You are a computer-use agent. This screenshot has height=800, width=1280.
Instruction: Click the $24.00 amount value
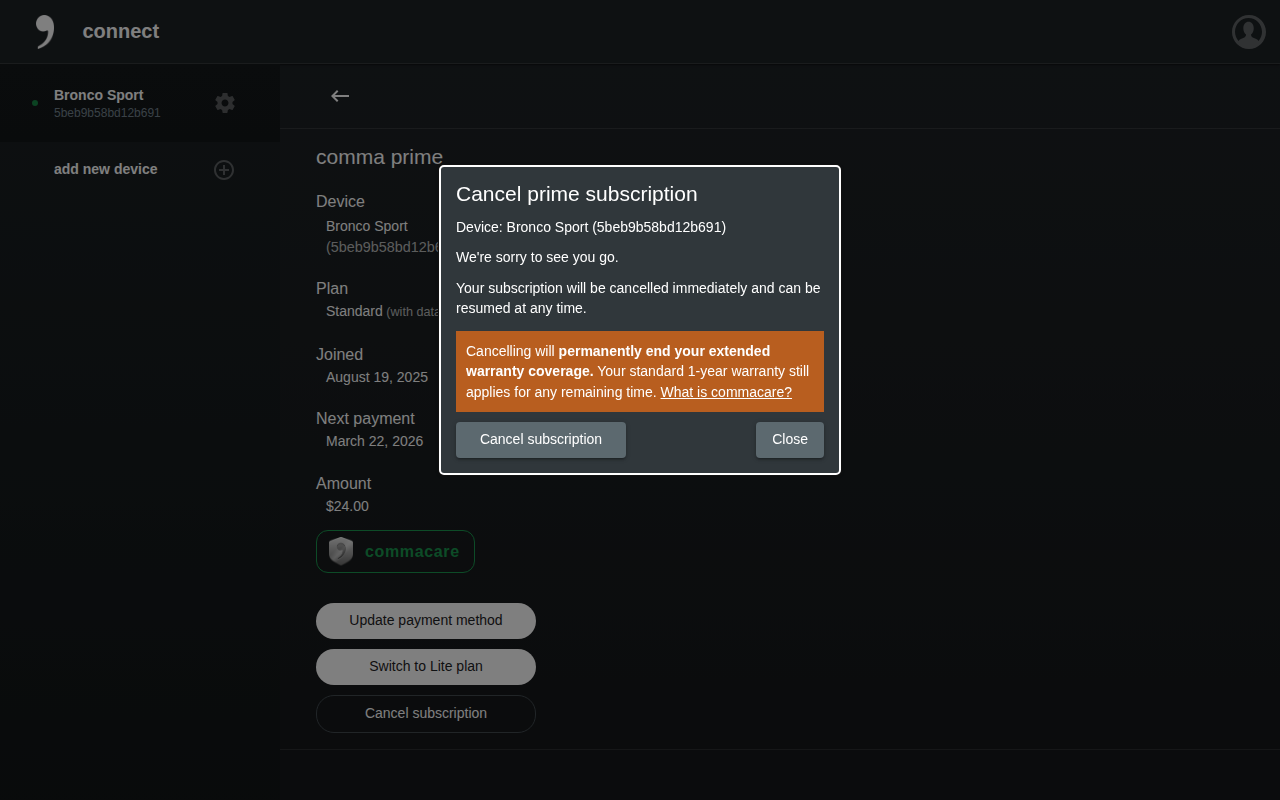(x=347, y=506)
